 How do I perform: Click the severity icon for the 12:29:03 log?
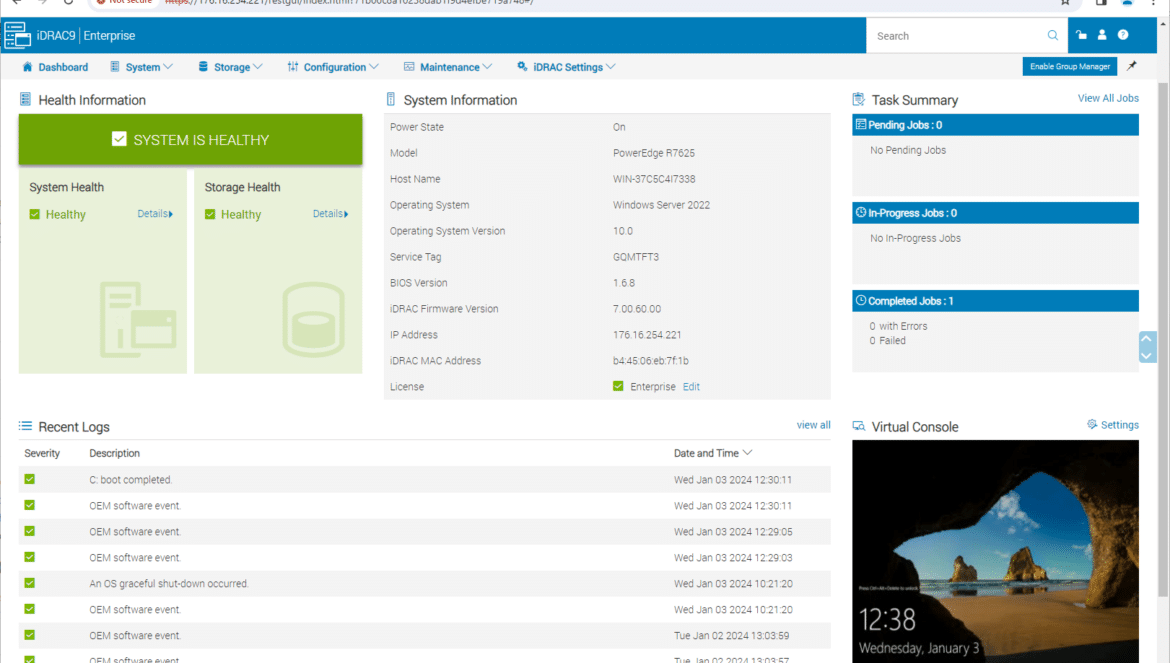click(29, 557)
